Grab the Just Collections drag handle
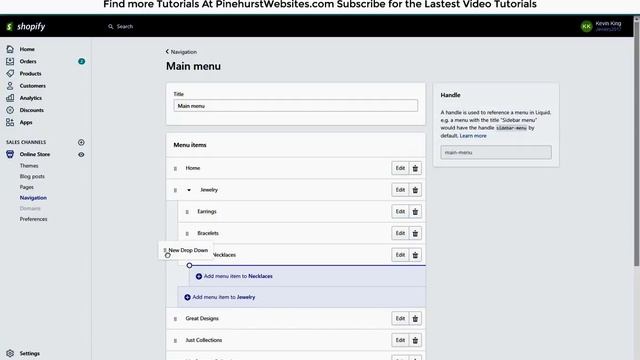 point(176,340)
